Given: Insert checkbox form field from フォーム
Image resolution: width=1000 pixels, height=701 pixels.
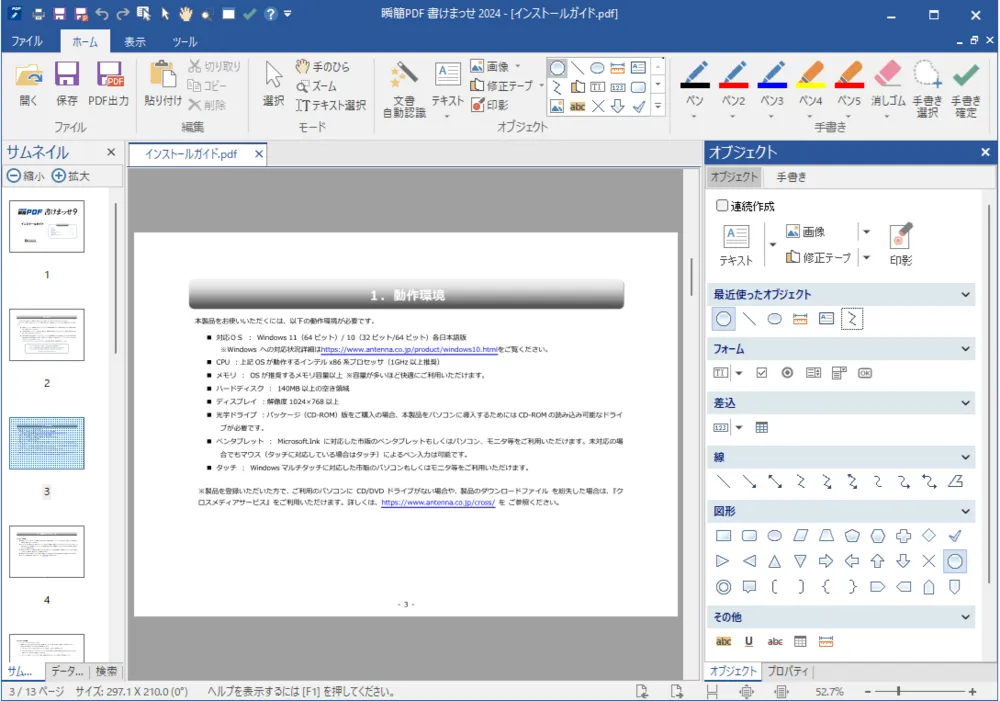Looking at the screenshot, I should click(762, 373).
